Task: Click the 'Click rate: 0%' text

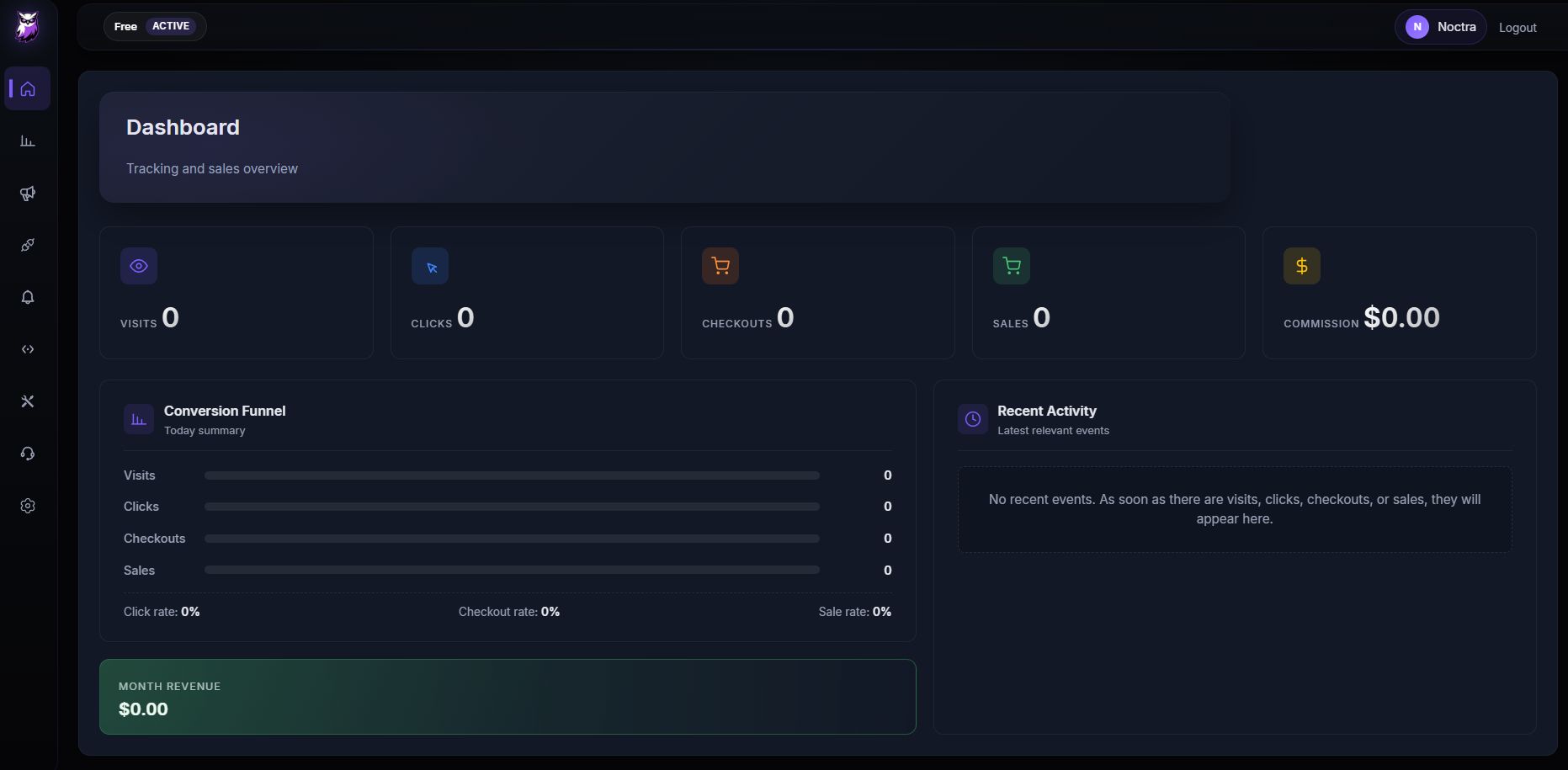Action: point(162,612)
